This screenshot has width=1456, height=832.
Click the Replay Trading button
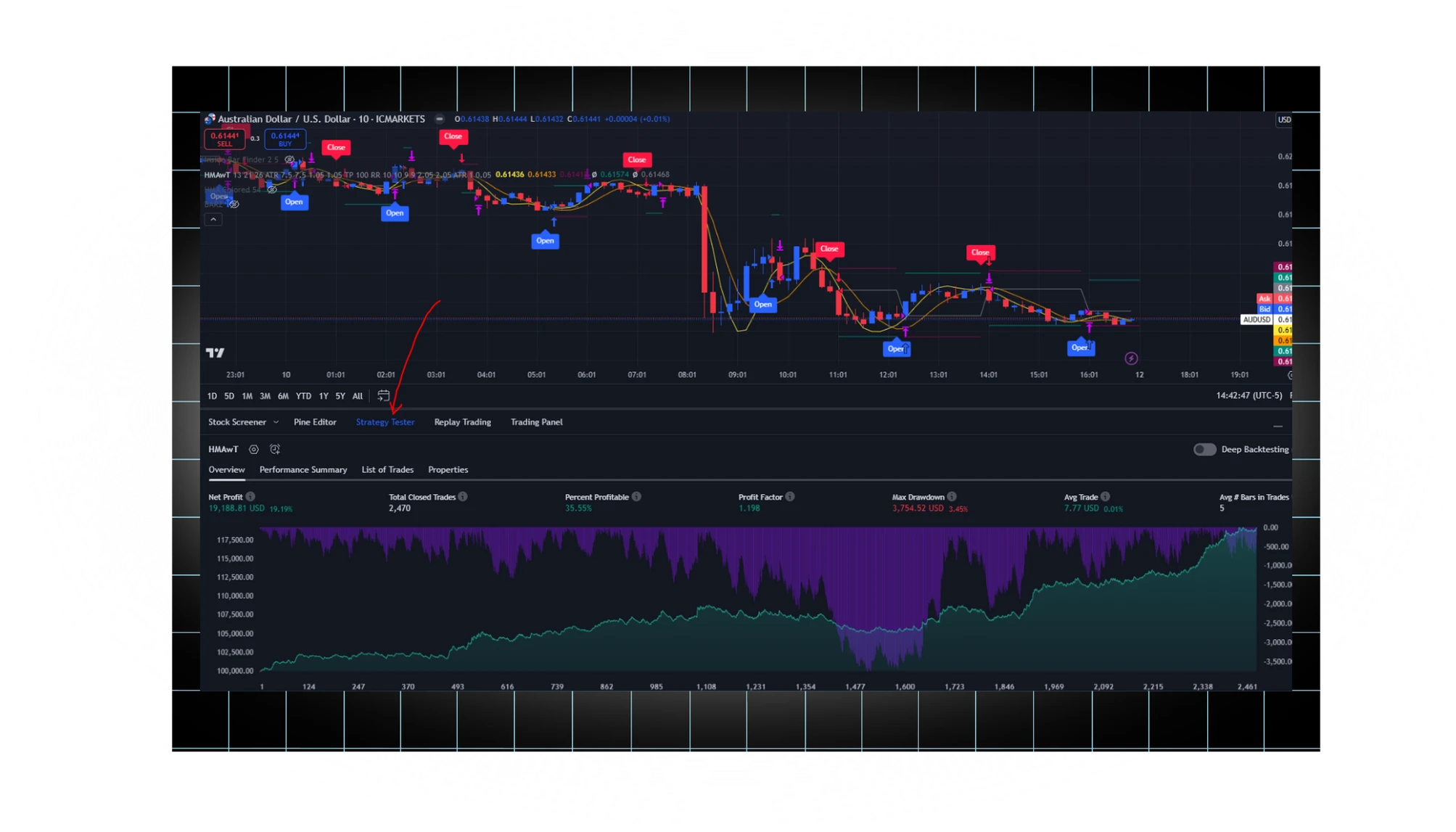pos(462,422)
